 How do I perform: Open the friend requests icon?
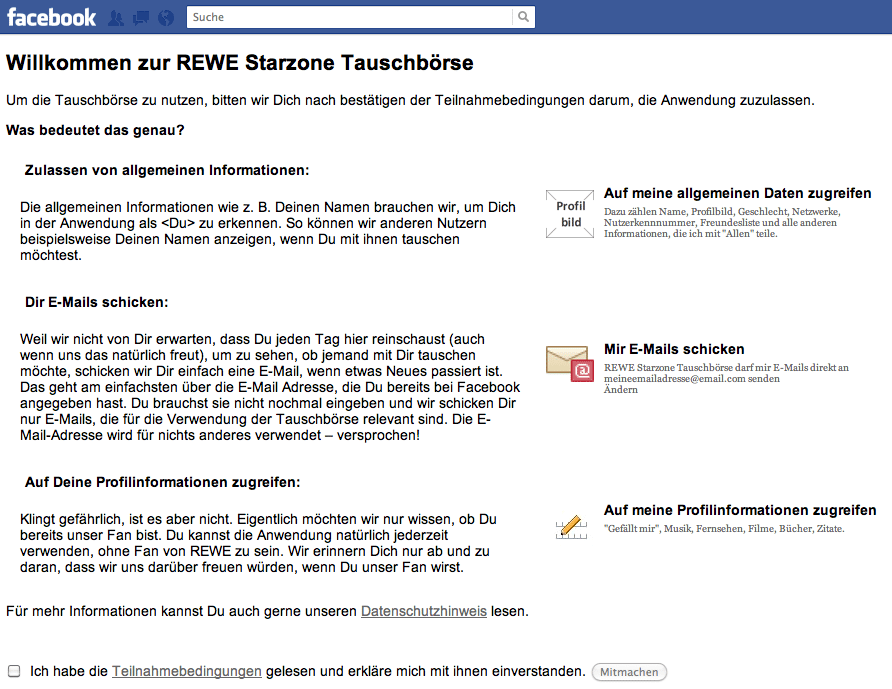coord(115,18)
